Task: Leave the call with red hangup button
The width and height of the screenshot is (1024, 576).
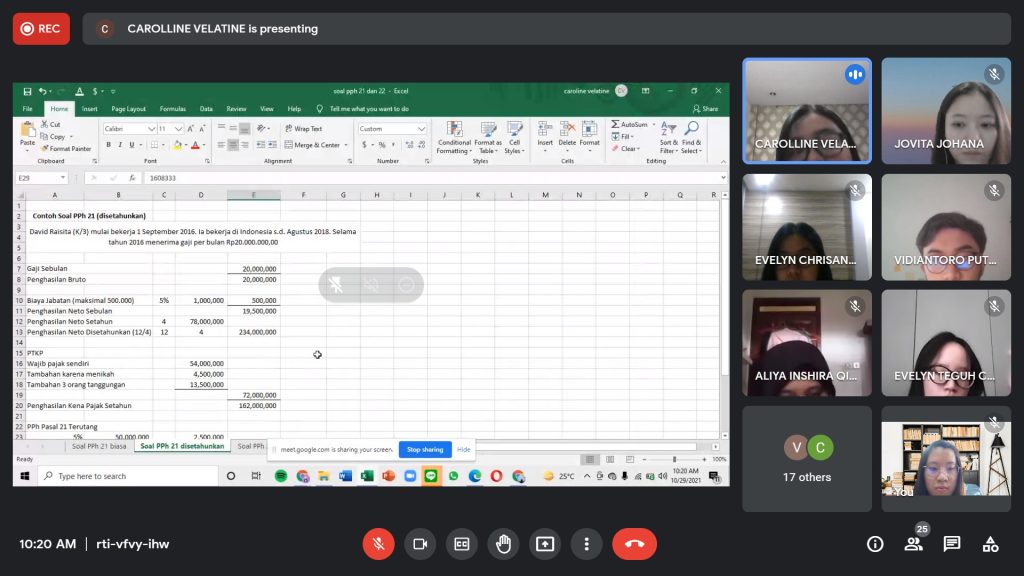Action: coord(634,544)
